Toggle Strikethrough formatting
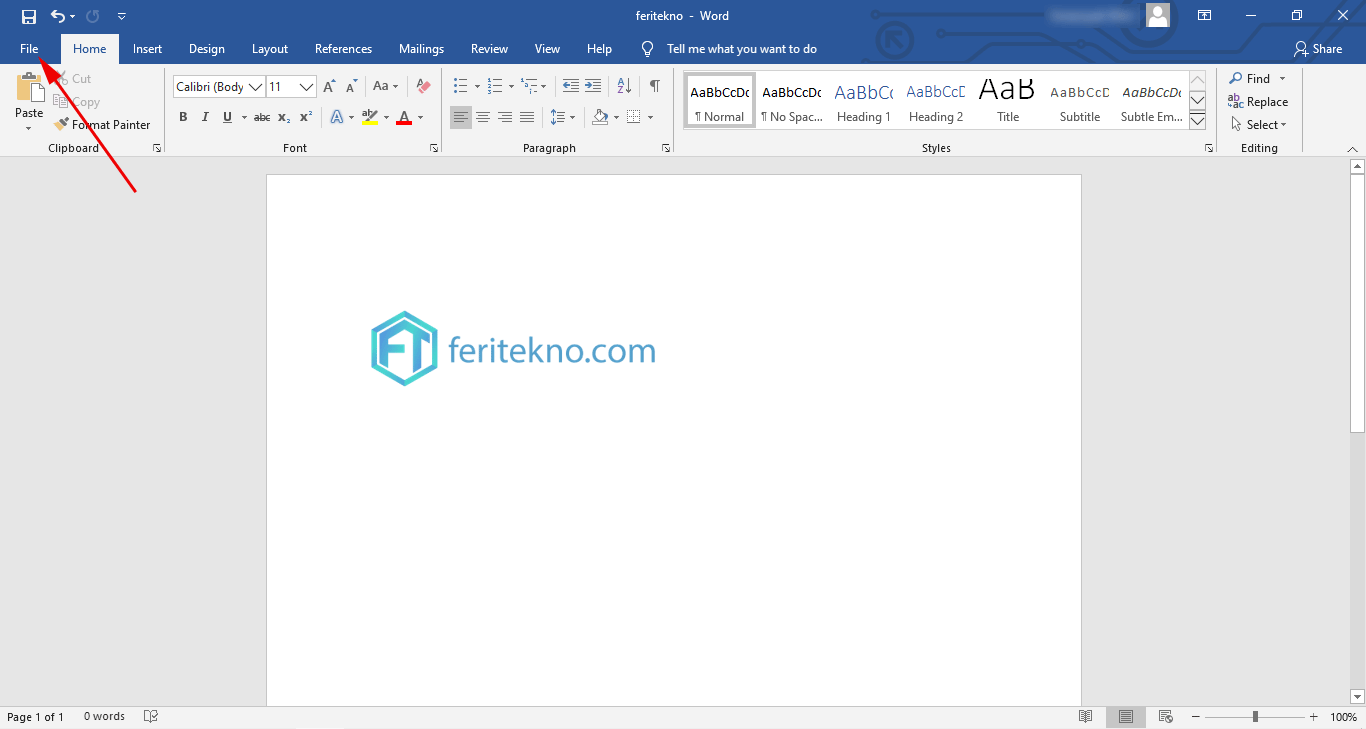1366x729 pixels. pyautogui.click(x=262, y=117)
